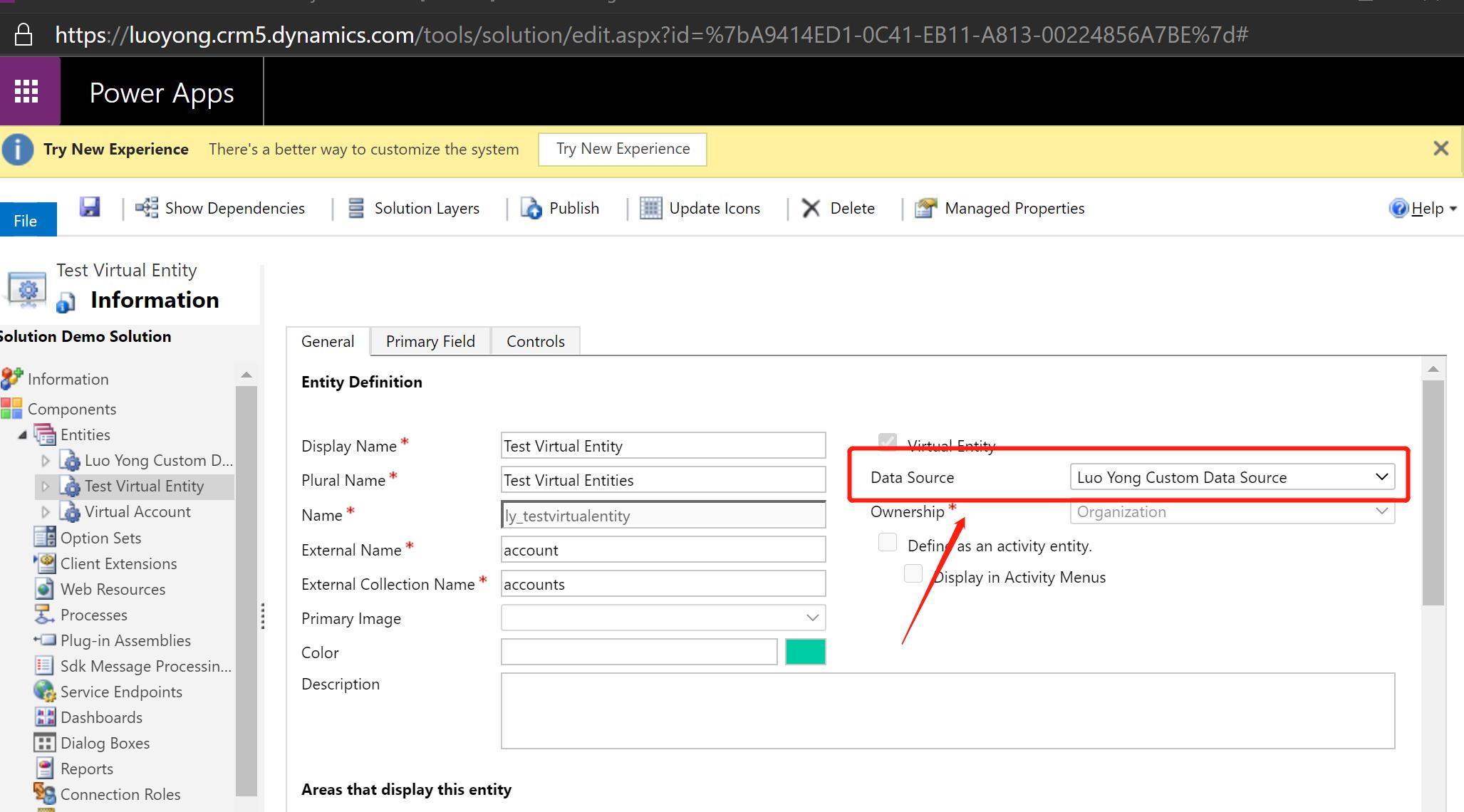This screenshot has height=812, width=1464.
Task: Select Virtual Account entity in the tree
Action: click(x=137, y=511)
